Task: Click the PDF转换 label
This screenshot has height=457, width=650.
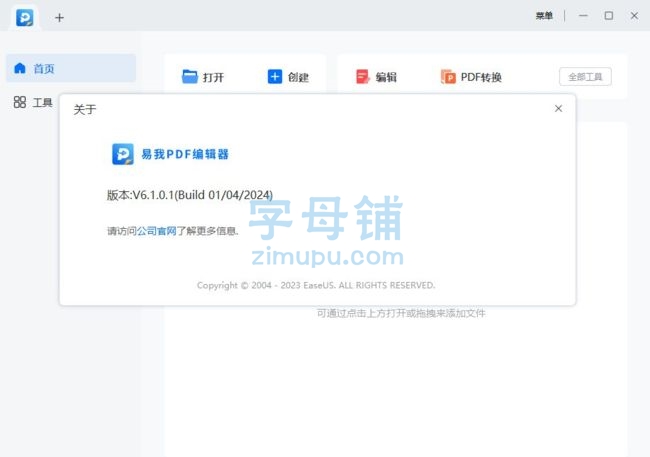Action: 481,77
